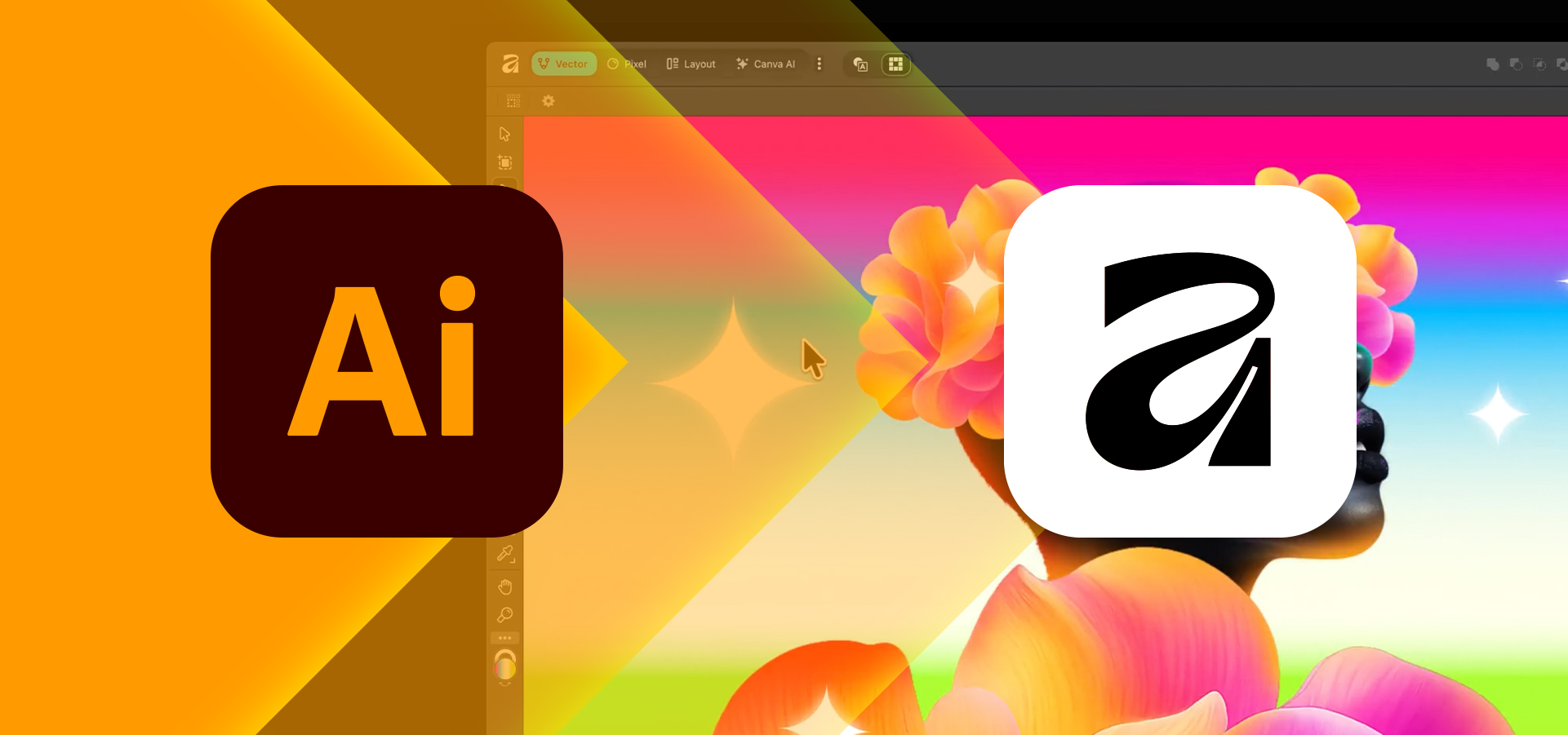The height and width of the screenshot is (735, 1568).
Task: Click the Affinity logo in the toolbar
Action: (x=510, y=64)
